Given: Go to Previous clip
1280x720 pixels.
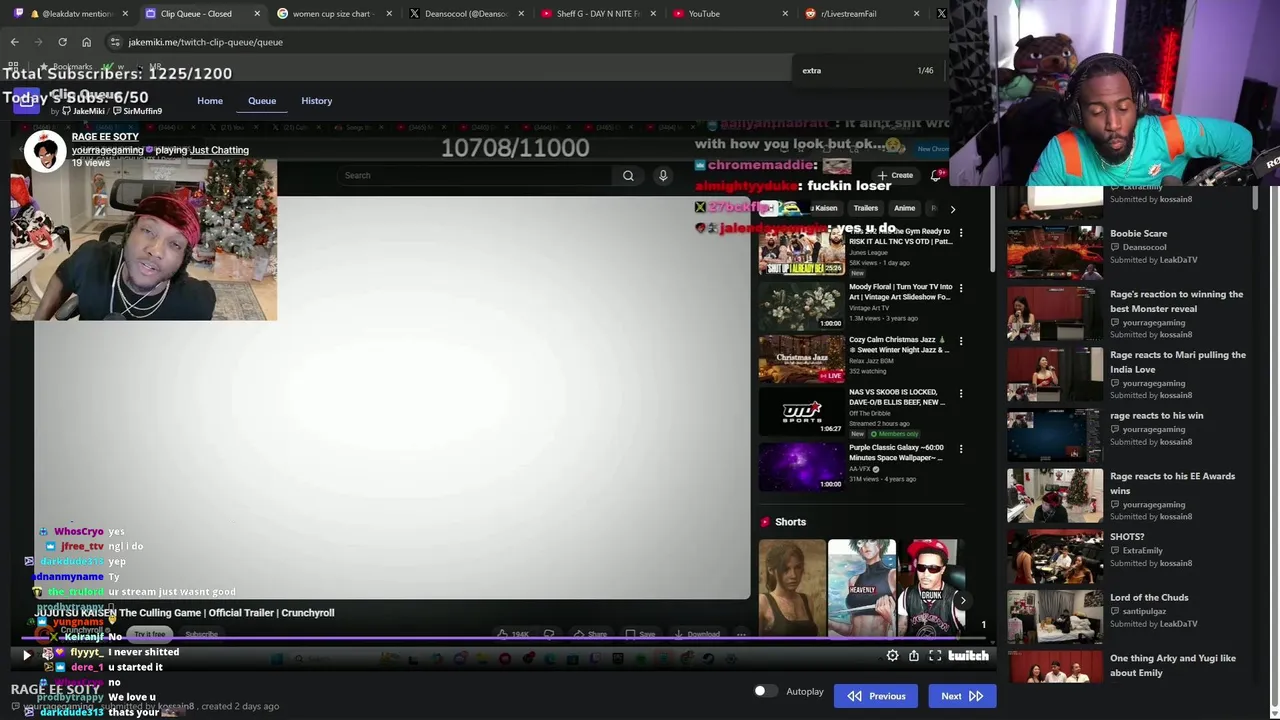Looking at the screenshot, I should pyautogui.click(x=876, y=696).
